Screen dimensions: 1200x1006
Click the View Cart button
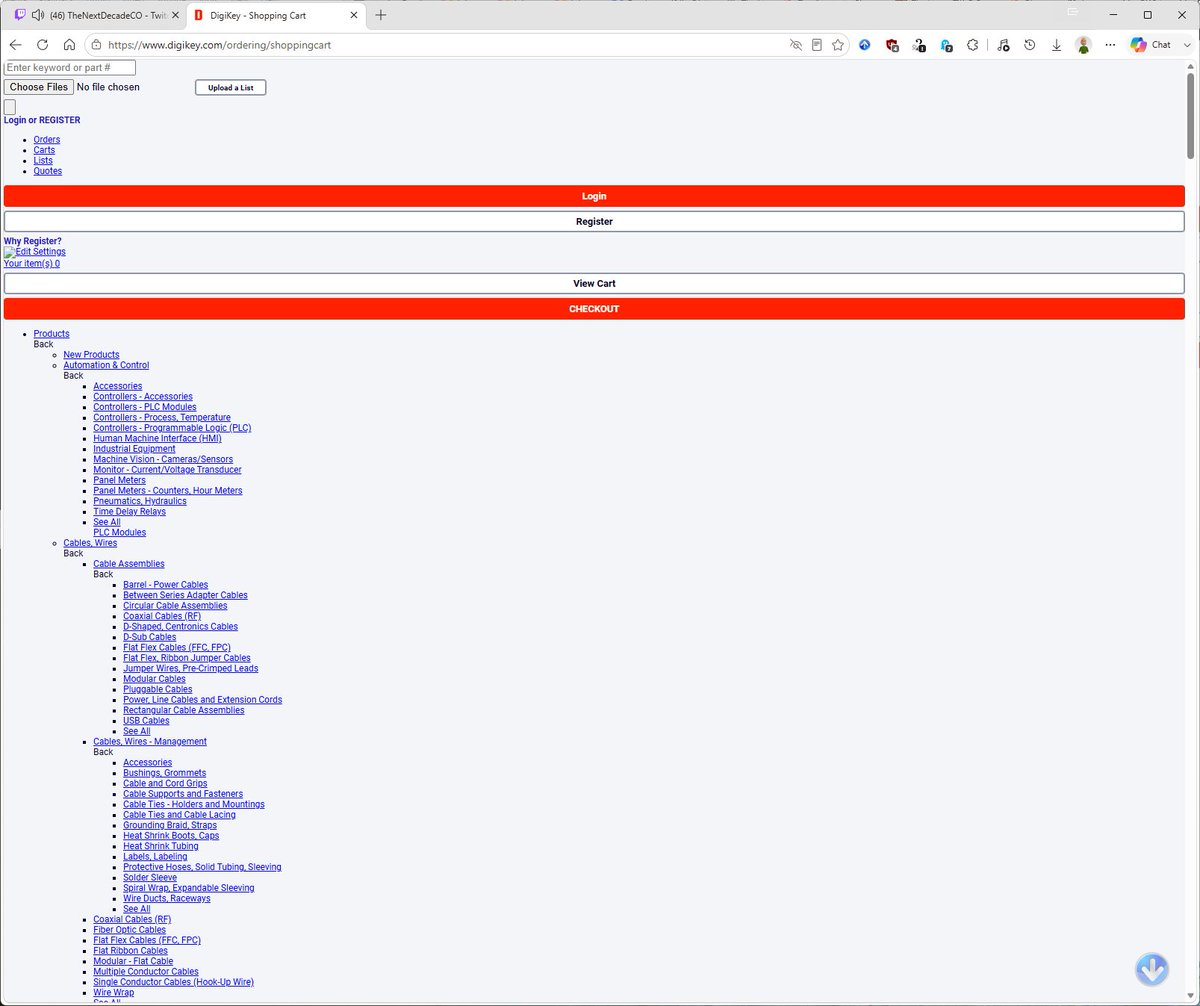(x=594, y=284)
